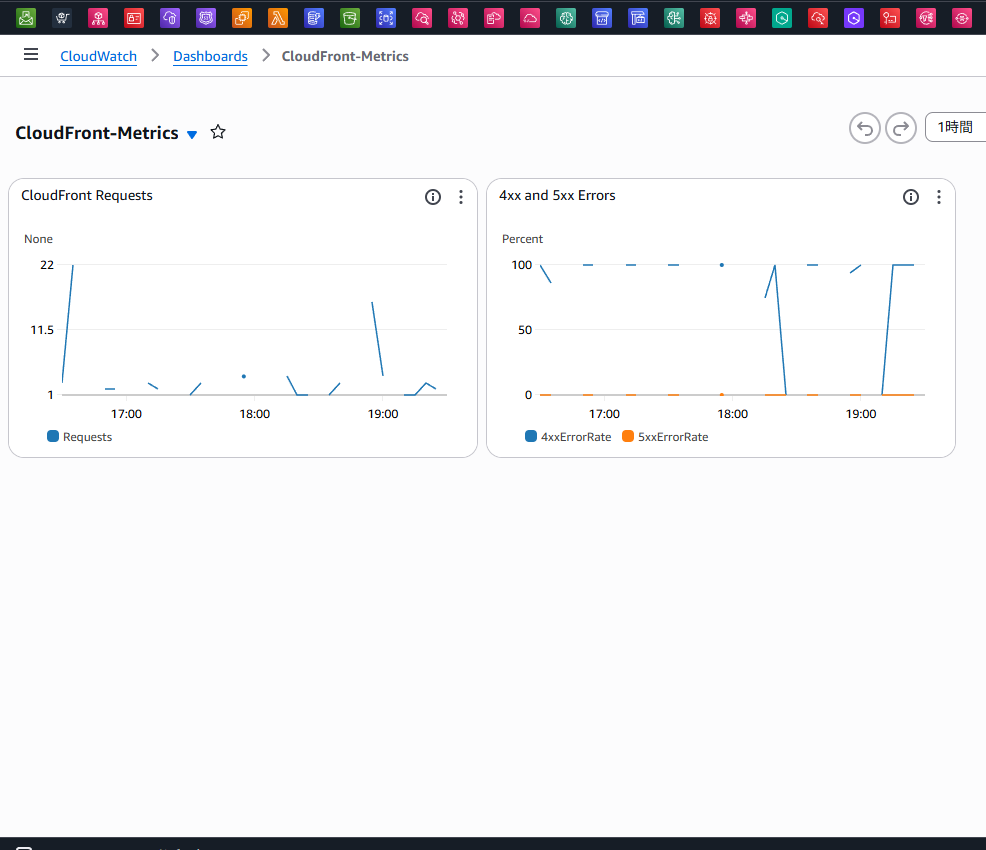The width and height of the screenshot is (986, 850).
Task: Click the Percent unit label
Action: click(522, 239)
